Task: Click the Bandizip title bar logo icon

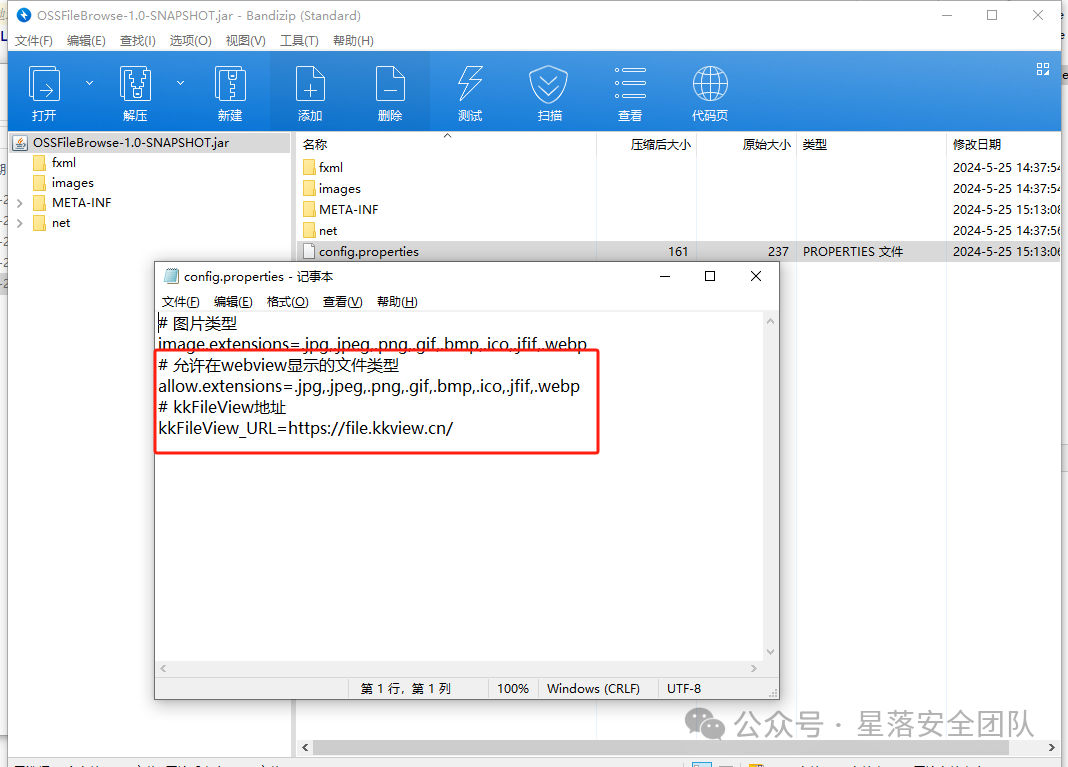Action: click(x=24, y=15)
